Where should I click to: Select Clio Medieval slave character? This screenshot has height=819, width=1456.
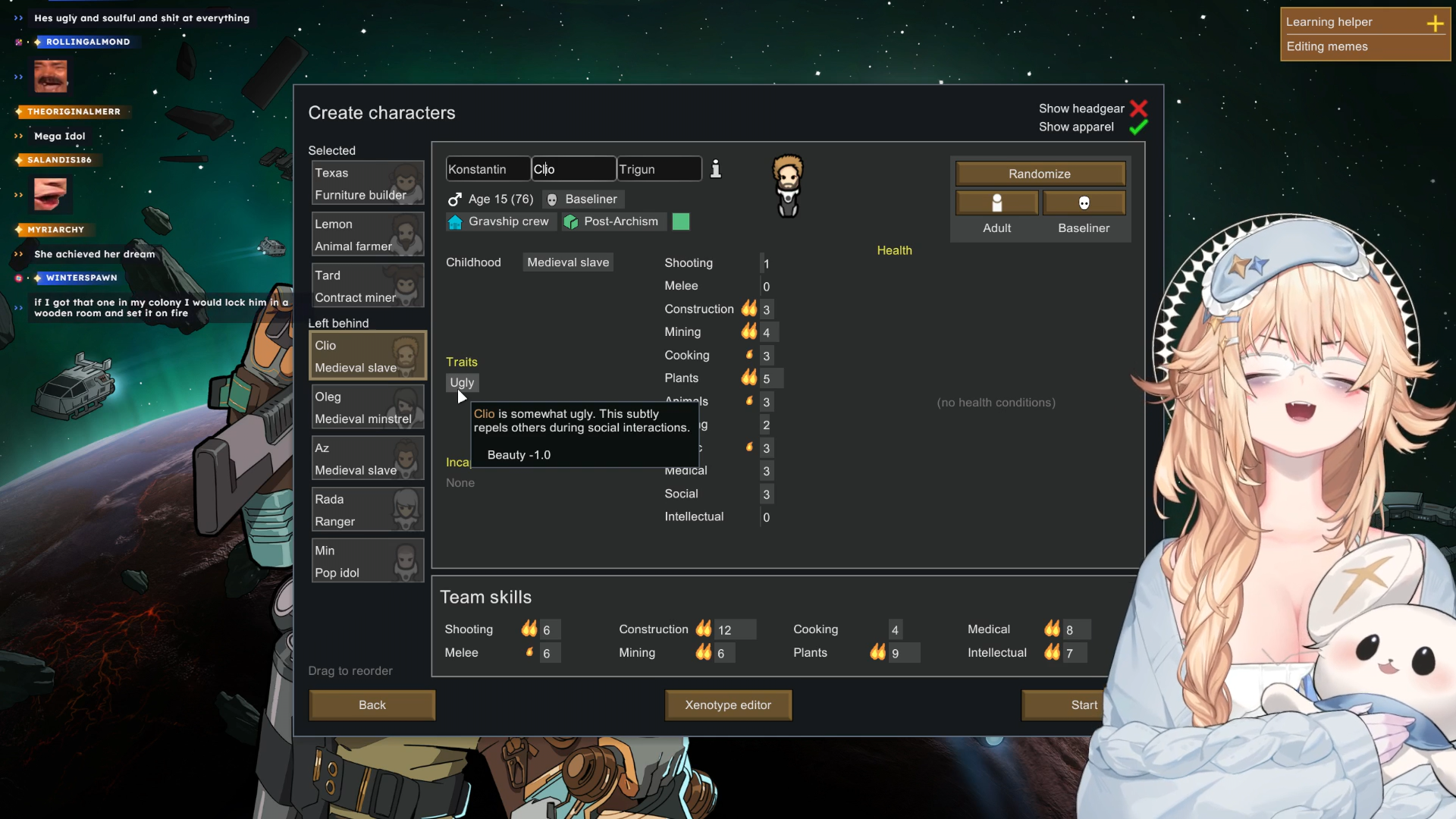367,356
